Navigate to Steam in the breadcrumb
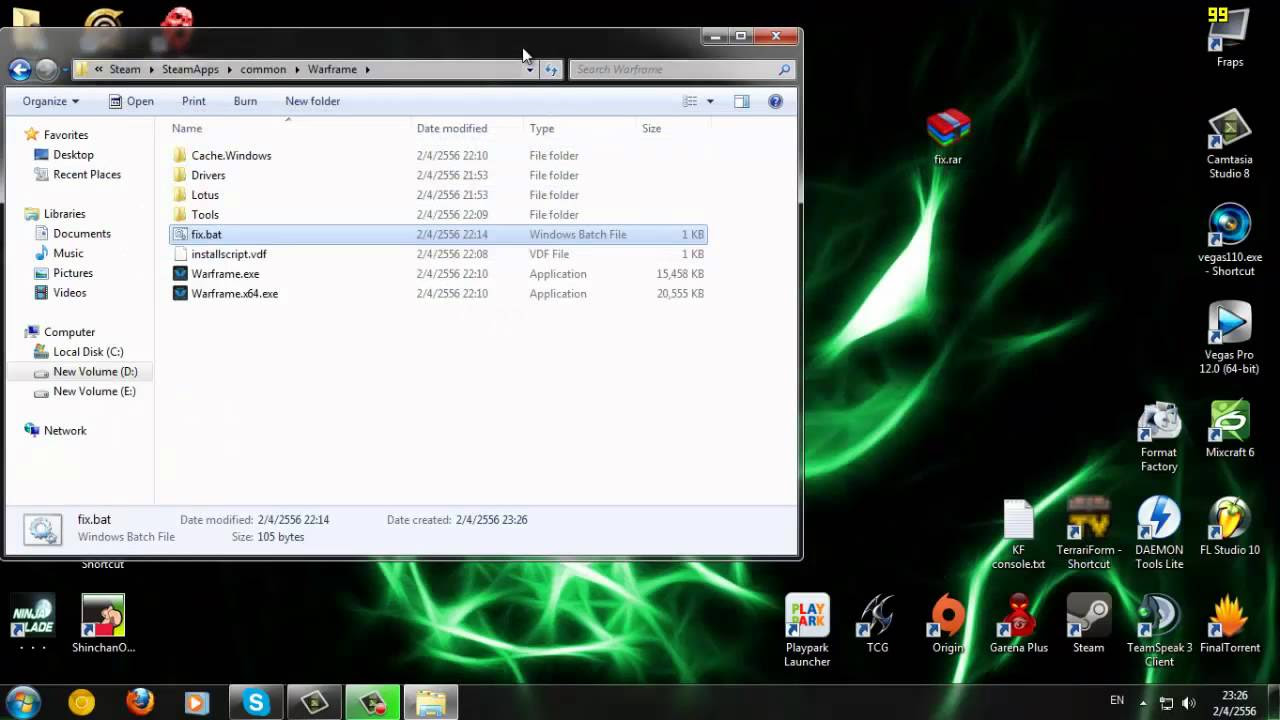The height and width of the screenshot is (720, 1280). coord(125,69)
